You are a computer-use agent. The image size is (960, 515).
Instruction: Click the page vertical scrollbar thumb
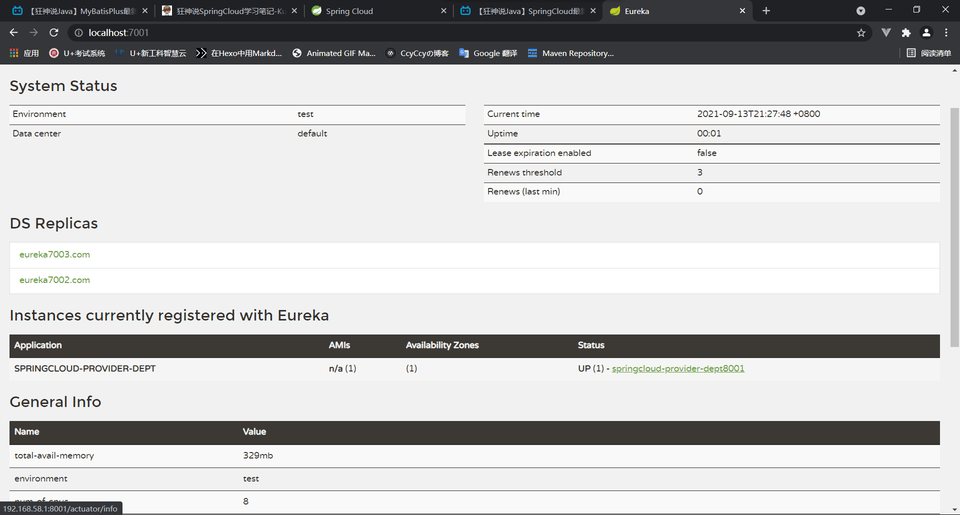click(954, 227)
